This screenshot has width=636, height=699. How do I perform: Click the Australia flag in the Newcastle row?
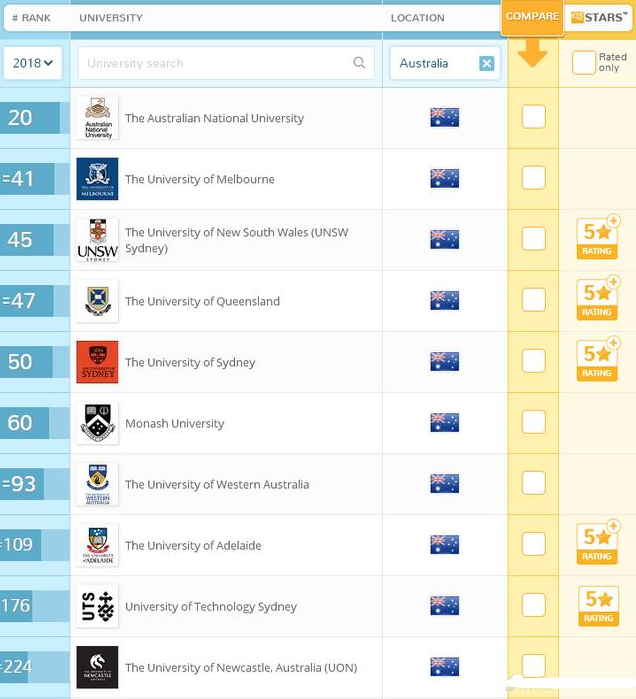coord(444,667)
